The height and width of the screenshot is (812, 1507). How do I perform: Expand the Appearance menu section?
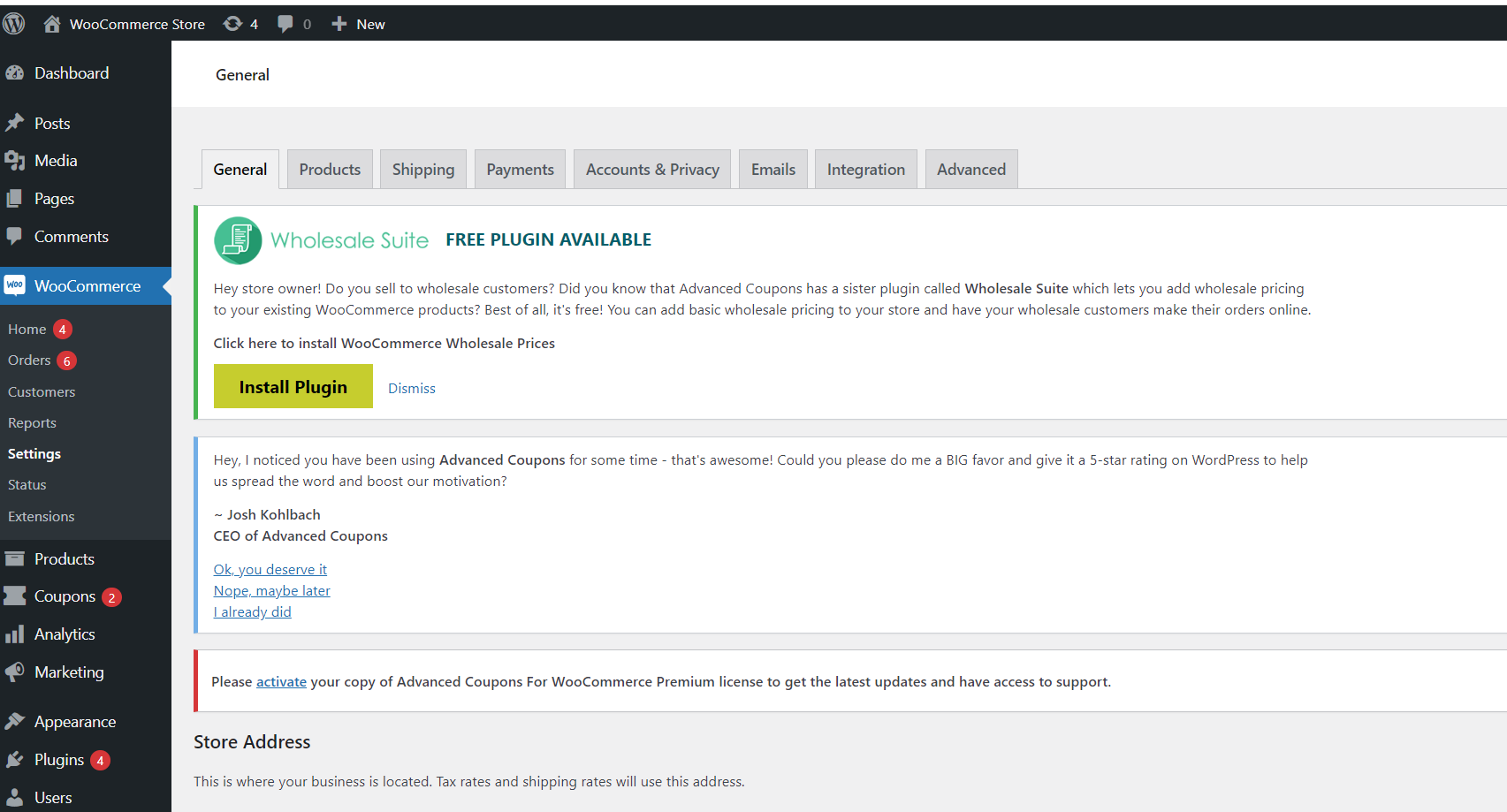click(75, 721)
